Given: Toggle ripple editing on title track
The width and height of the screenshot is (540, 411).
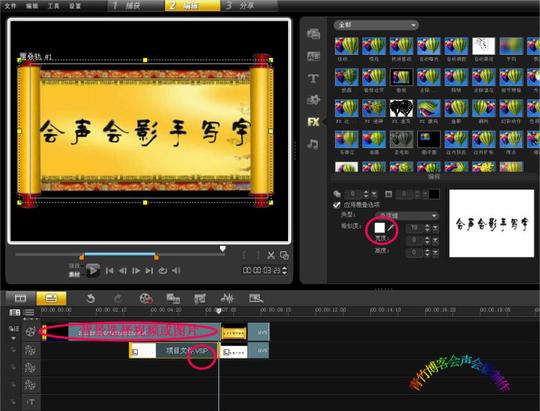Looking at the screenshot, I should (13, 402).
